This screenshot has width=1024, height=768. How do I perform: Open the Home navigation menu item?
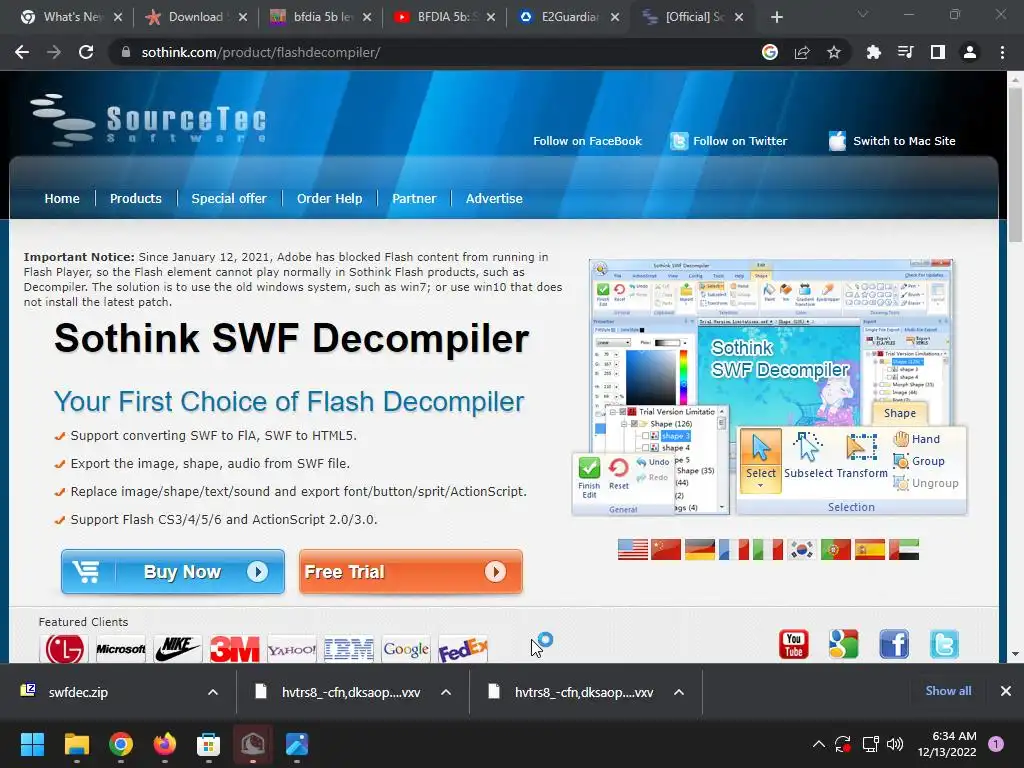pos(62,199)
